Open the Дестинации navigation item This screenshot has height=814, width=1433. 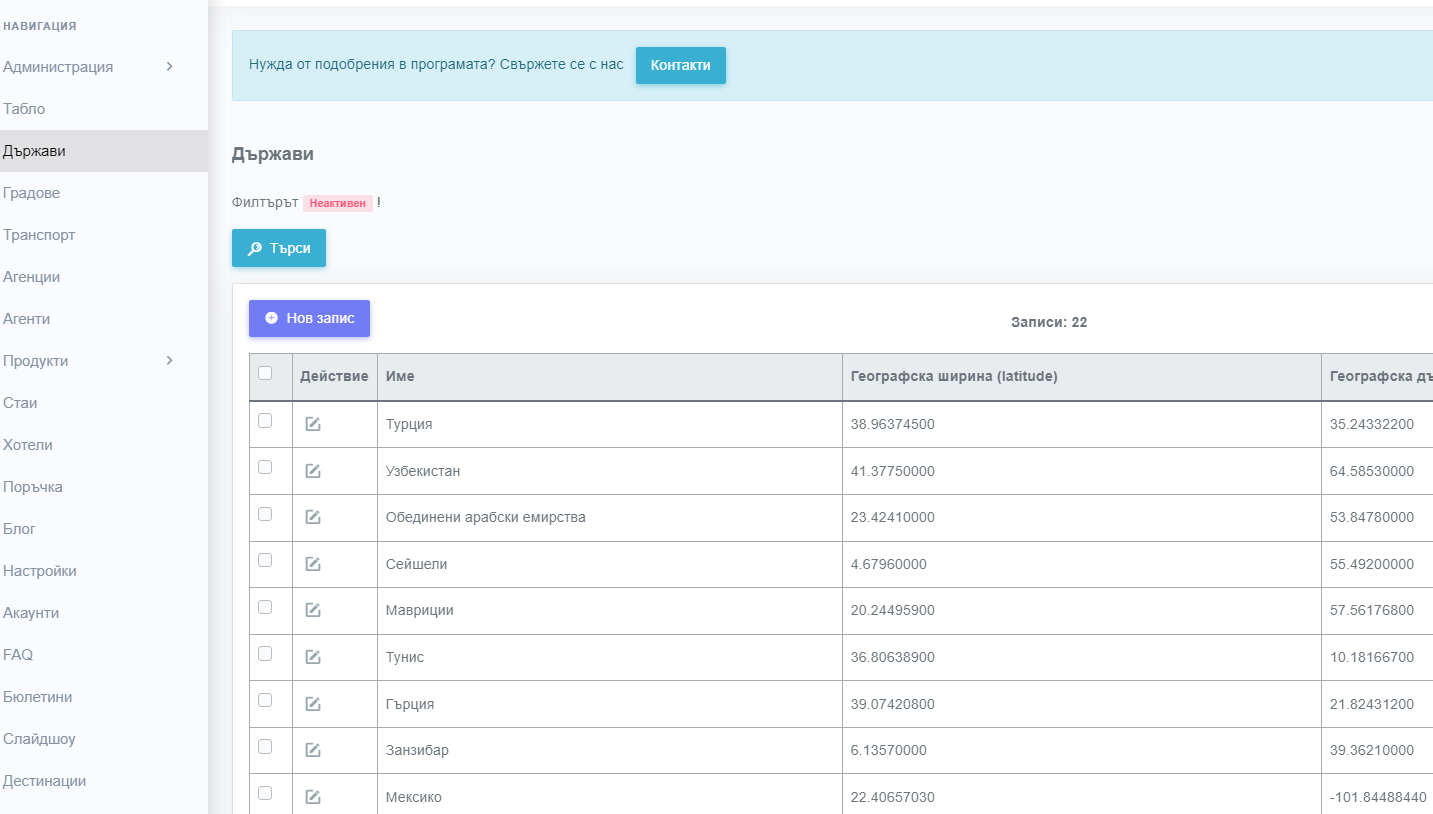coord(45,781)
